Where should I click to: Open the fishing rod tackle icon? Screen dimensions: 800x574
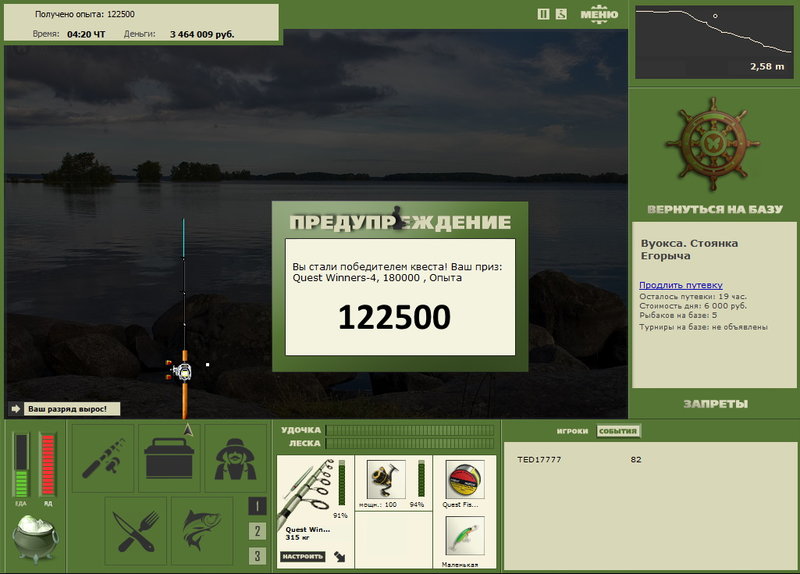point(103,458)
